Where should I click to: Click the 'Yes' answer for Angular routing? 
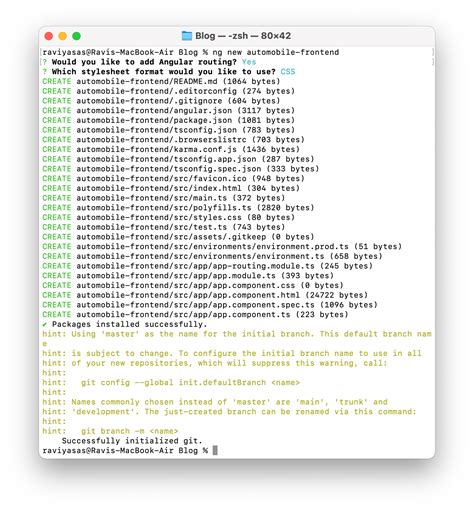(249, 62)
